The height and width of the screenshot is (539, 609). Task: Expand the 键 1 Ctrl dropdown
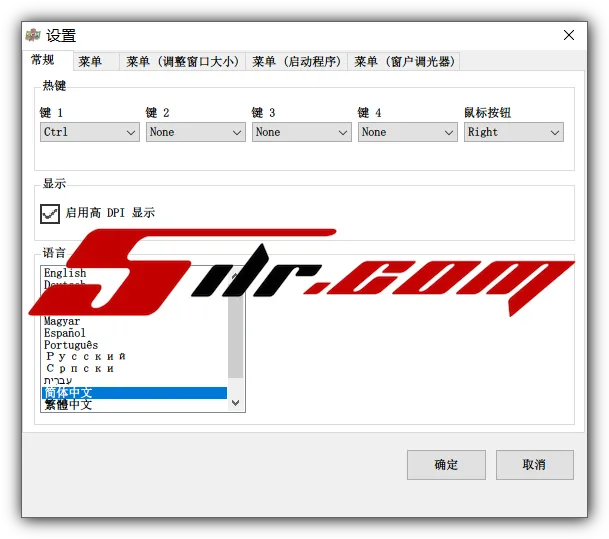pos(90,132)
